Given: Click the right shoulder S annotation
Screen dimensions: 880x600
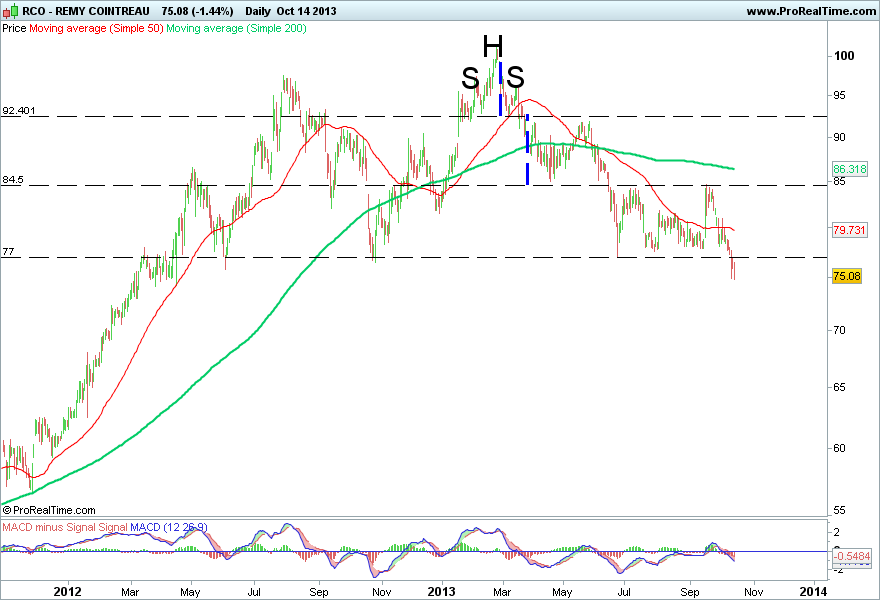Looking at the screenshot, I should pos(515,77).
